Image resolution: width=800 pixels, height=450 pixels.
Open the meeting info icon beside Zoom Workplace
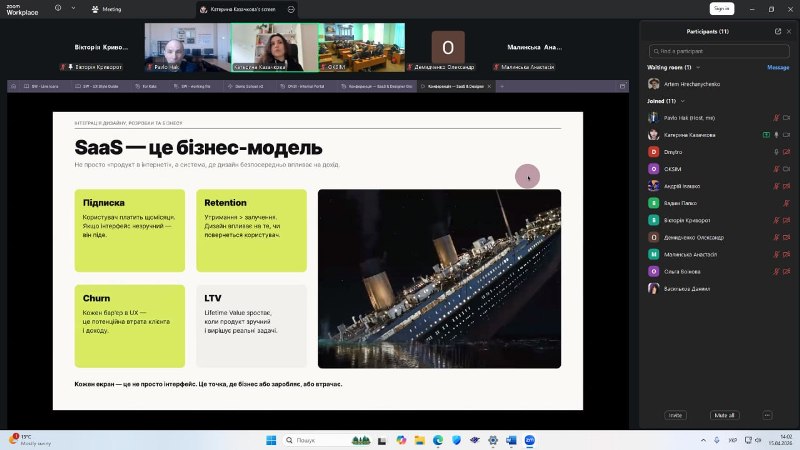click(58, 8)
